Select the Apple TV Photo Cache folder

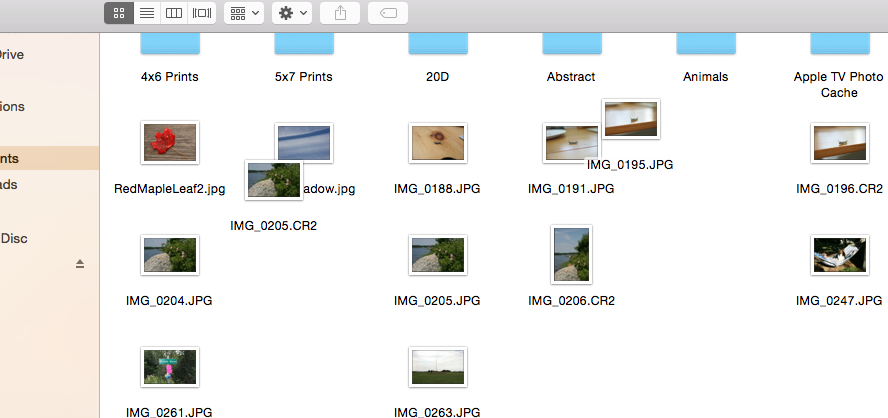[x=840, y=44]
